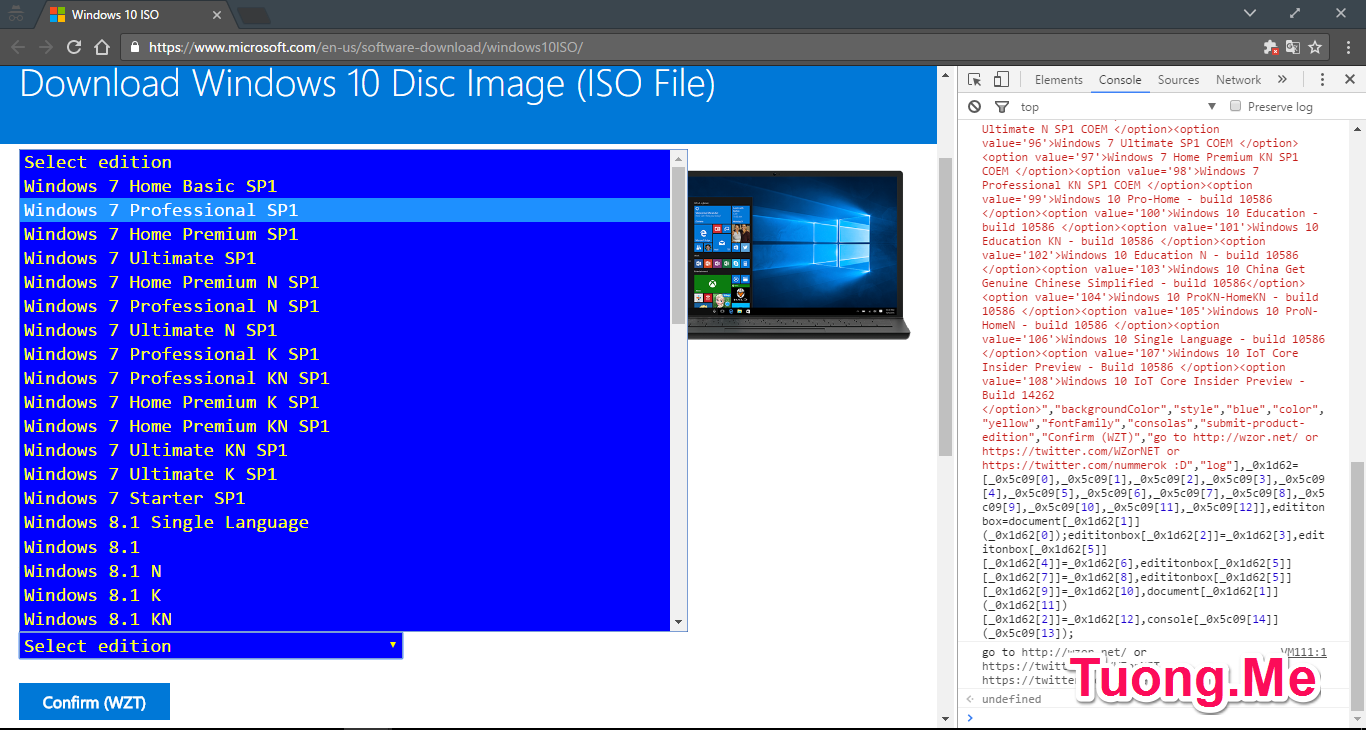Open DevTools three-dot customize menu
This screenshot has width=1366, height=730.
(x=1322, y=80)
